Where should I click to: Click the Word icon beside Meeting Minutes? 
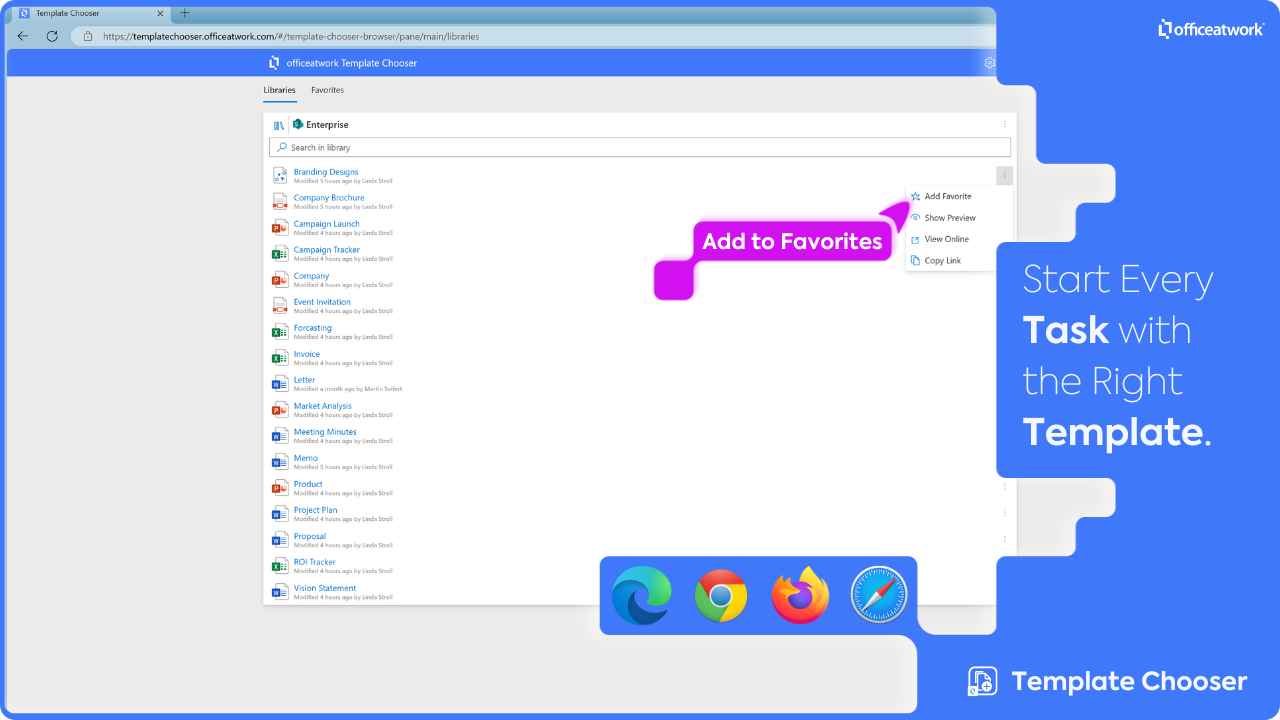pyautogui.click(x=280, y=436)
